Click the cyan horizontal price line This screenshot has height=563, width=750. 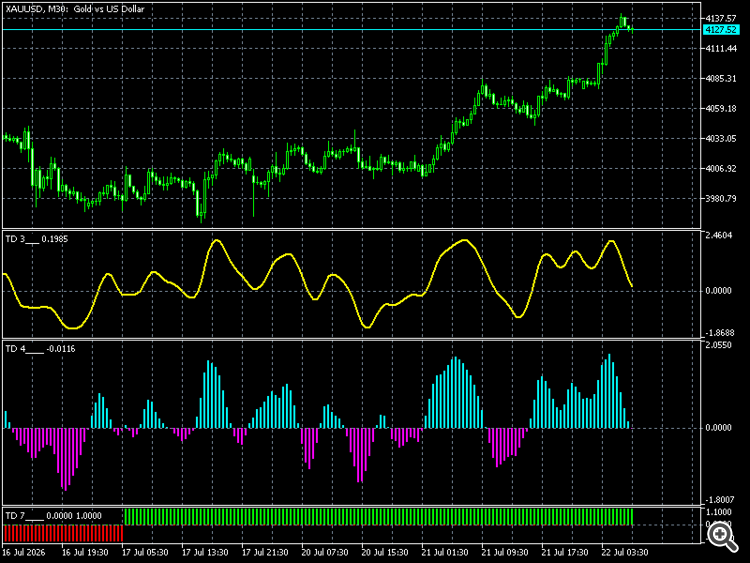point(352,30)
